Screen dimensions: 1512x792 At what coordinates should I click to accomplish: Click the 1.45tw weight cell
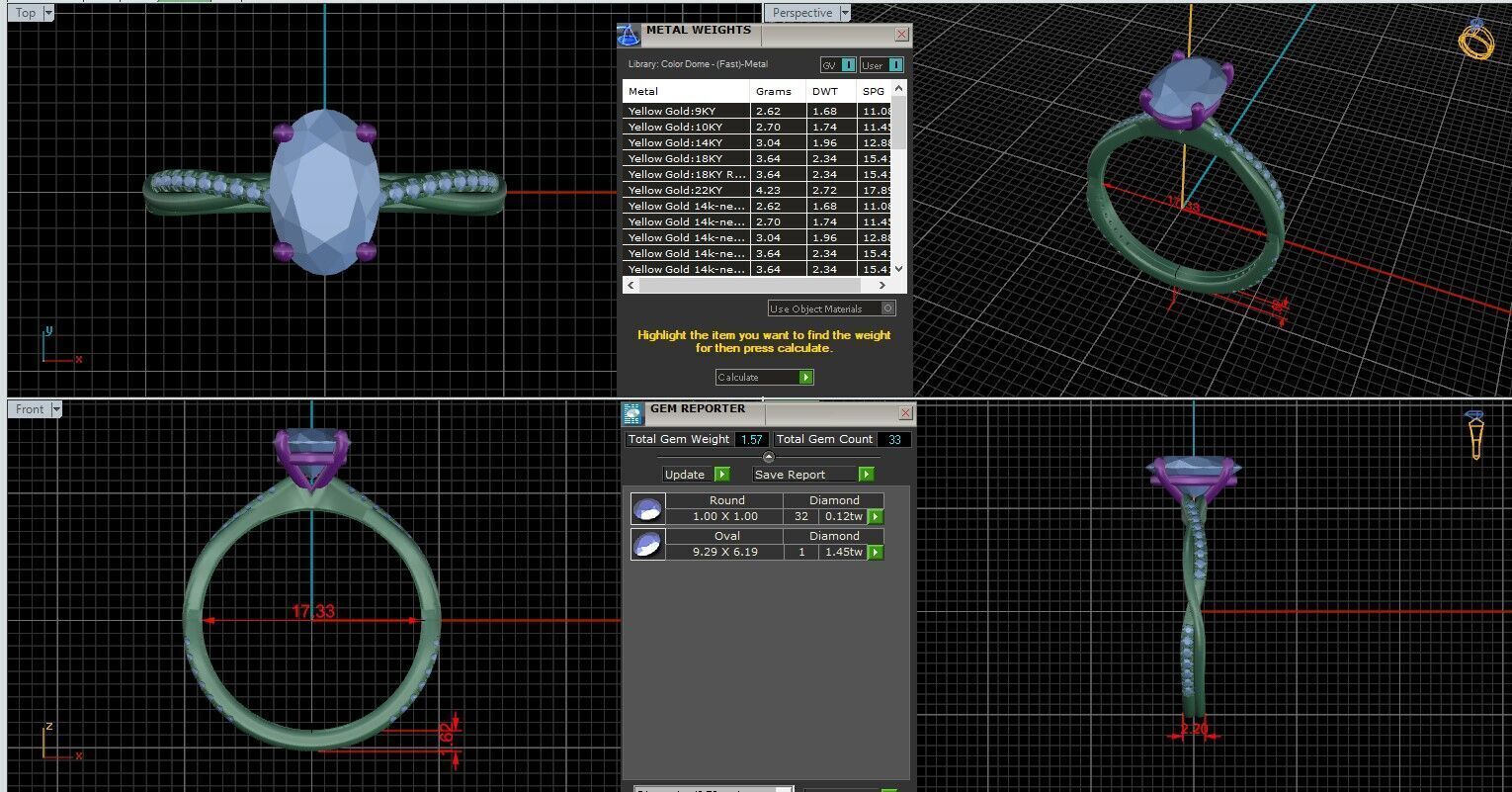(844, 552)
